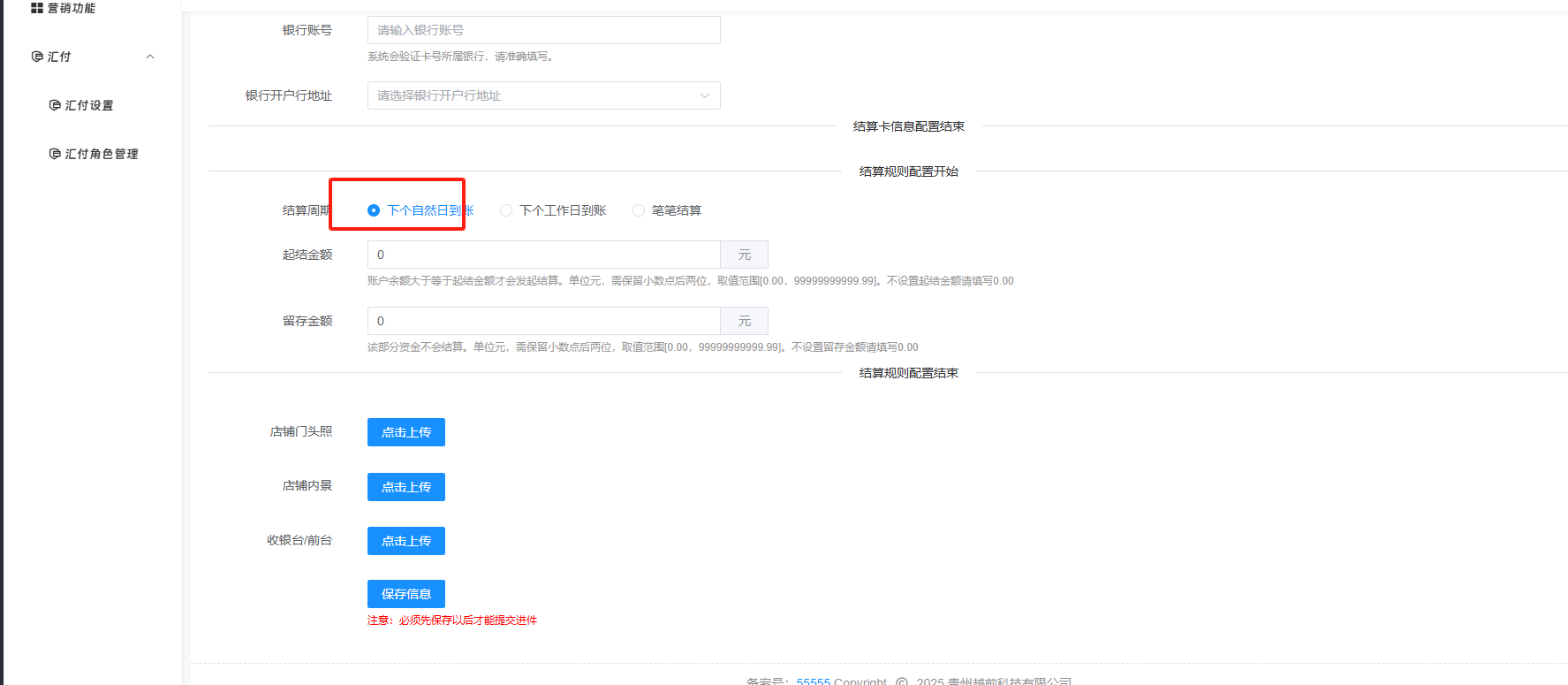Click the 汇付 parent menu icon
This screenshot has height=685, width=1568.
tap(37, 57)
